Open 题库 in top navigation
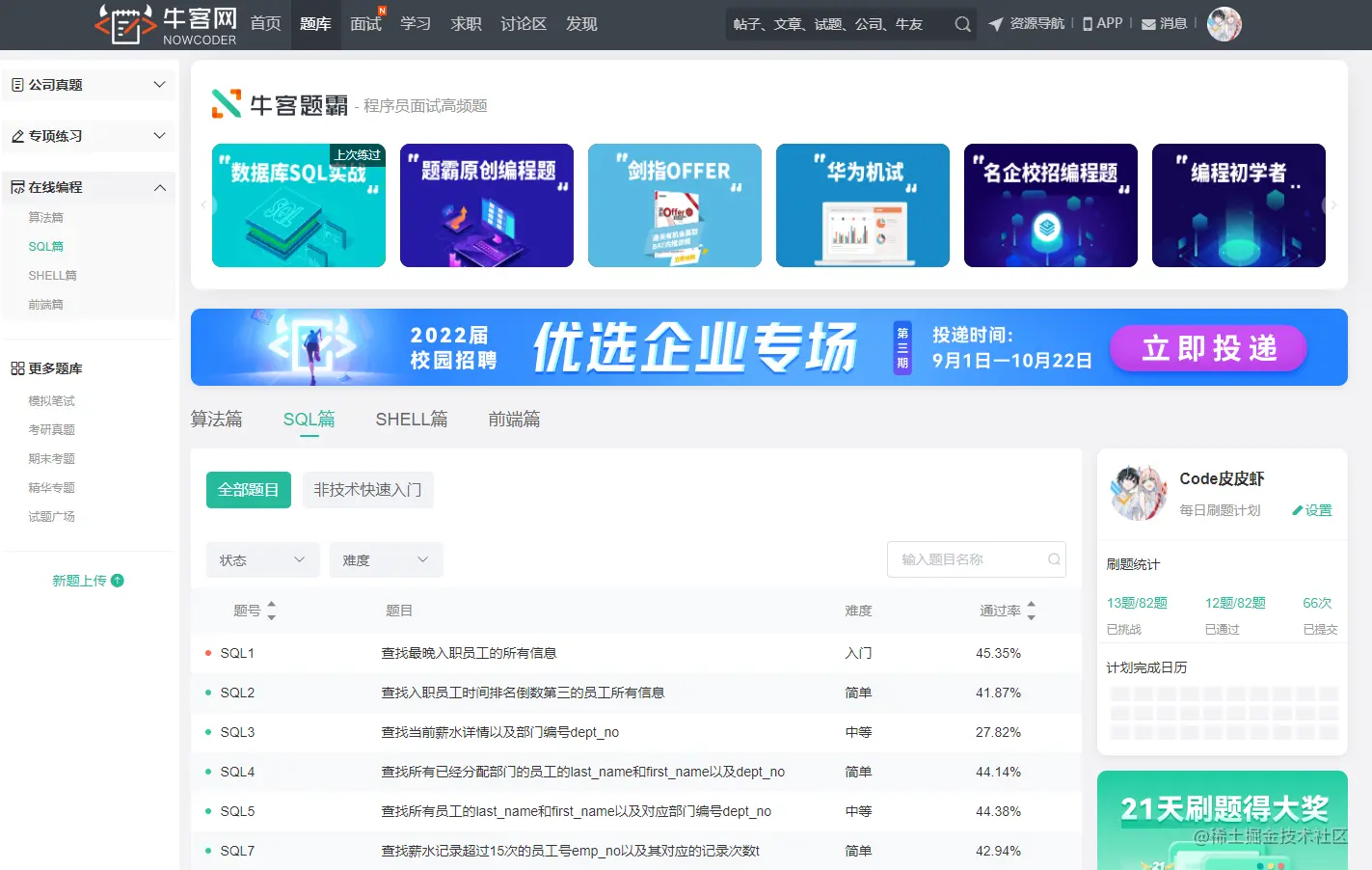Image resolution: width=1372 pixels, height=870 pixels. point(315,24)
